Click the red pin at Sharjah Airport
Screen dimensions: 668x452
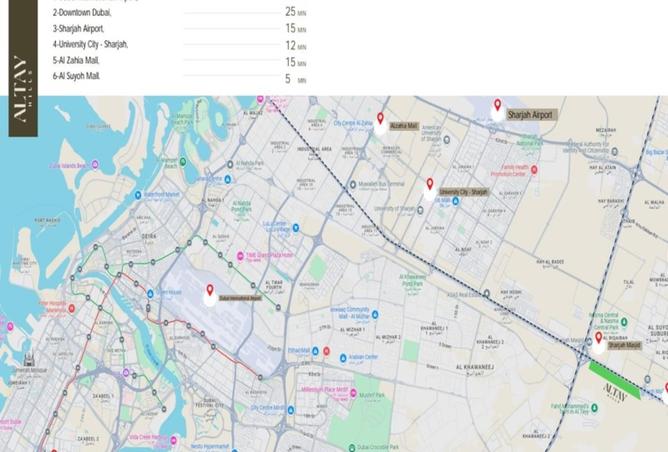[497, 104]
